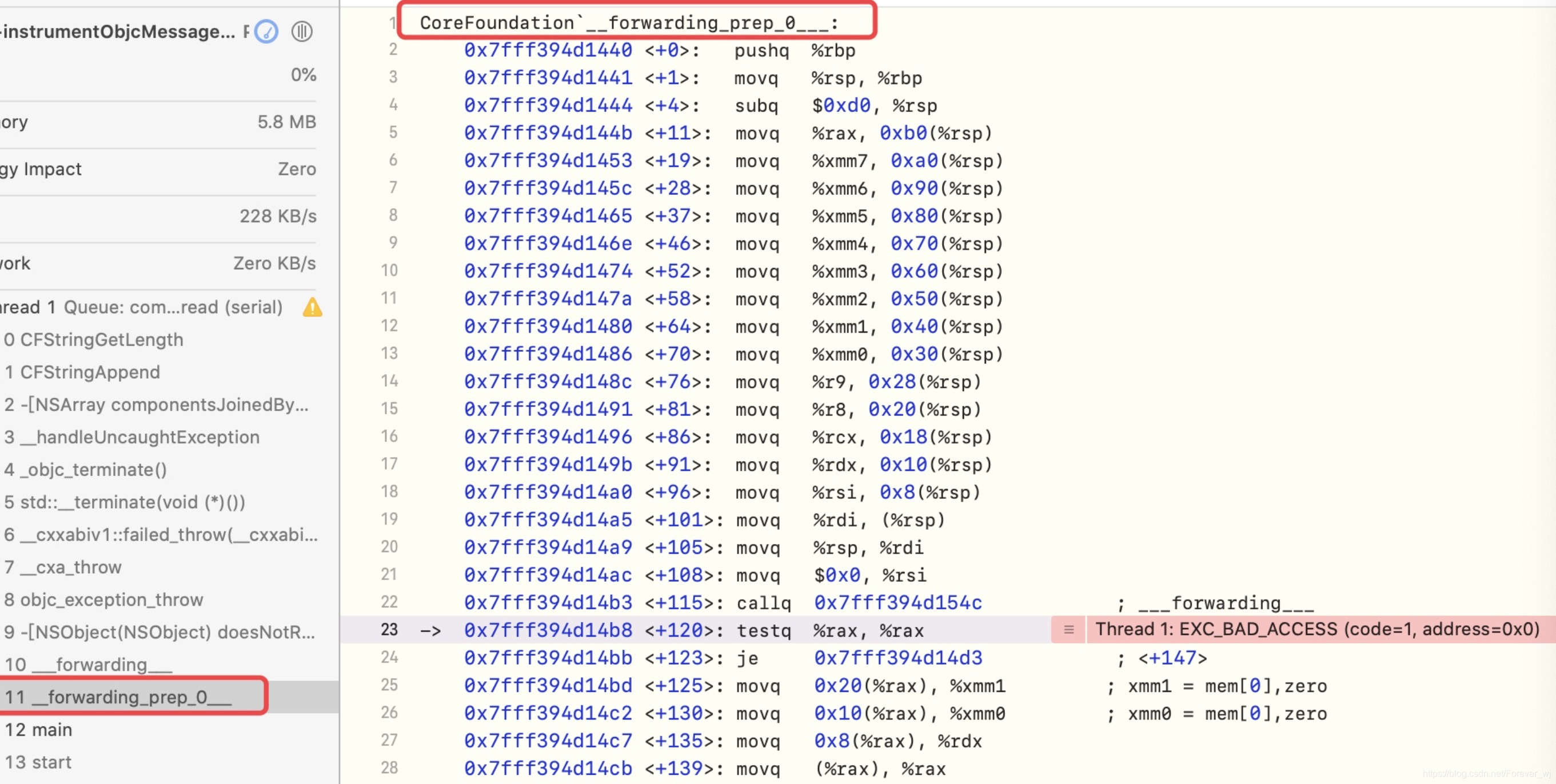The height and width of the screenshot is (784, 1556).
Task: Click the CoreFoundation`__forwarding_prep_0___ header line
Action: pos(629,23)
